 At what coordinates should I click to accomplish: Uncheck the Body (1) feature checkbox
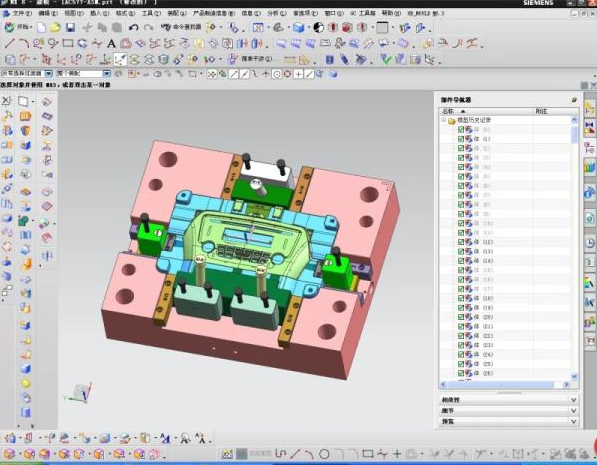point(461,139)
